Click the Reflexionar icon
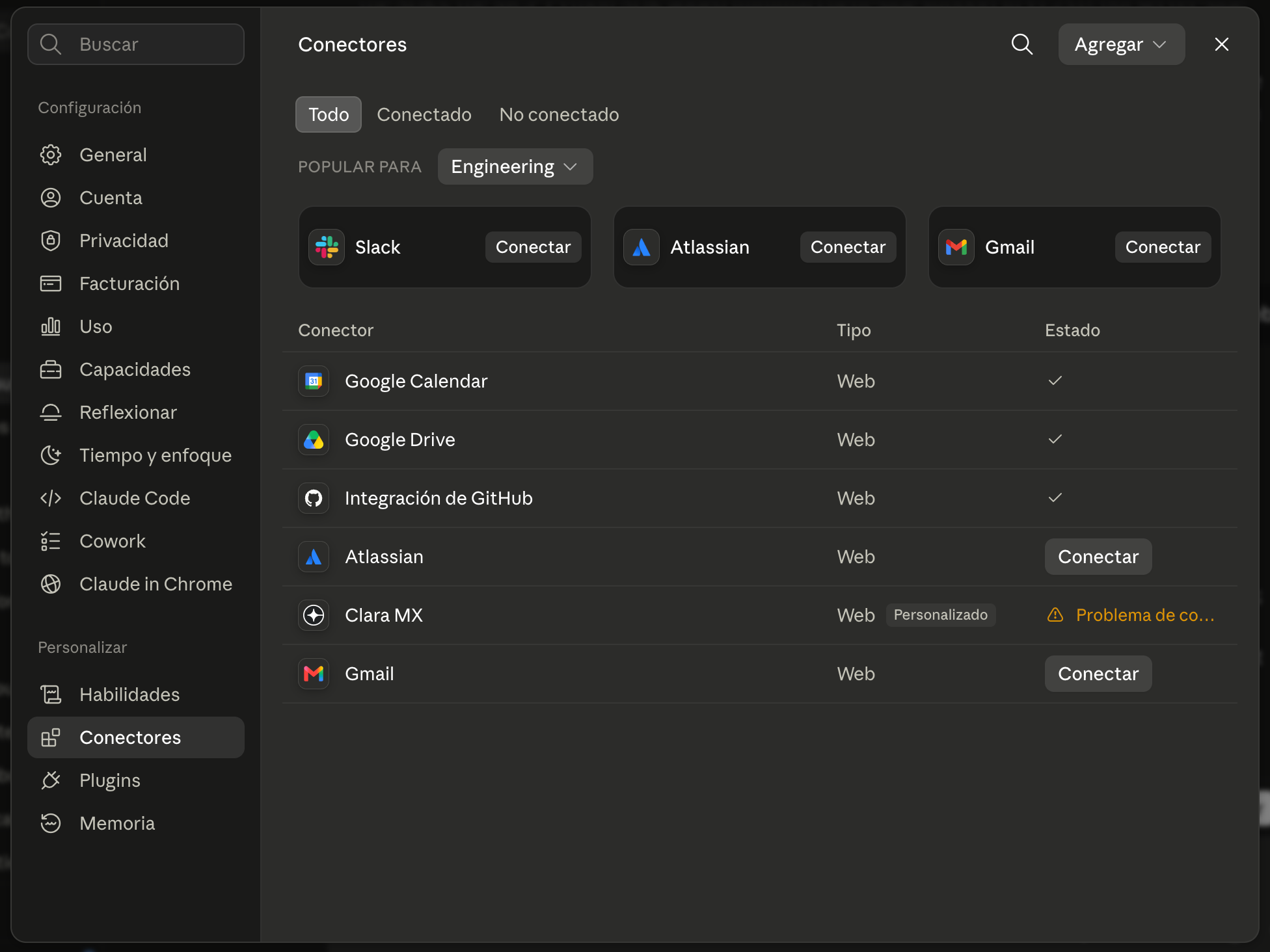This screenshot has width=1270, height=952. [x=51, y=412]
